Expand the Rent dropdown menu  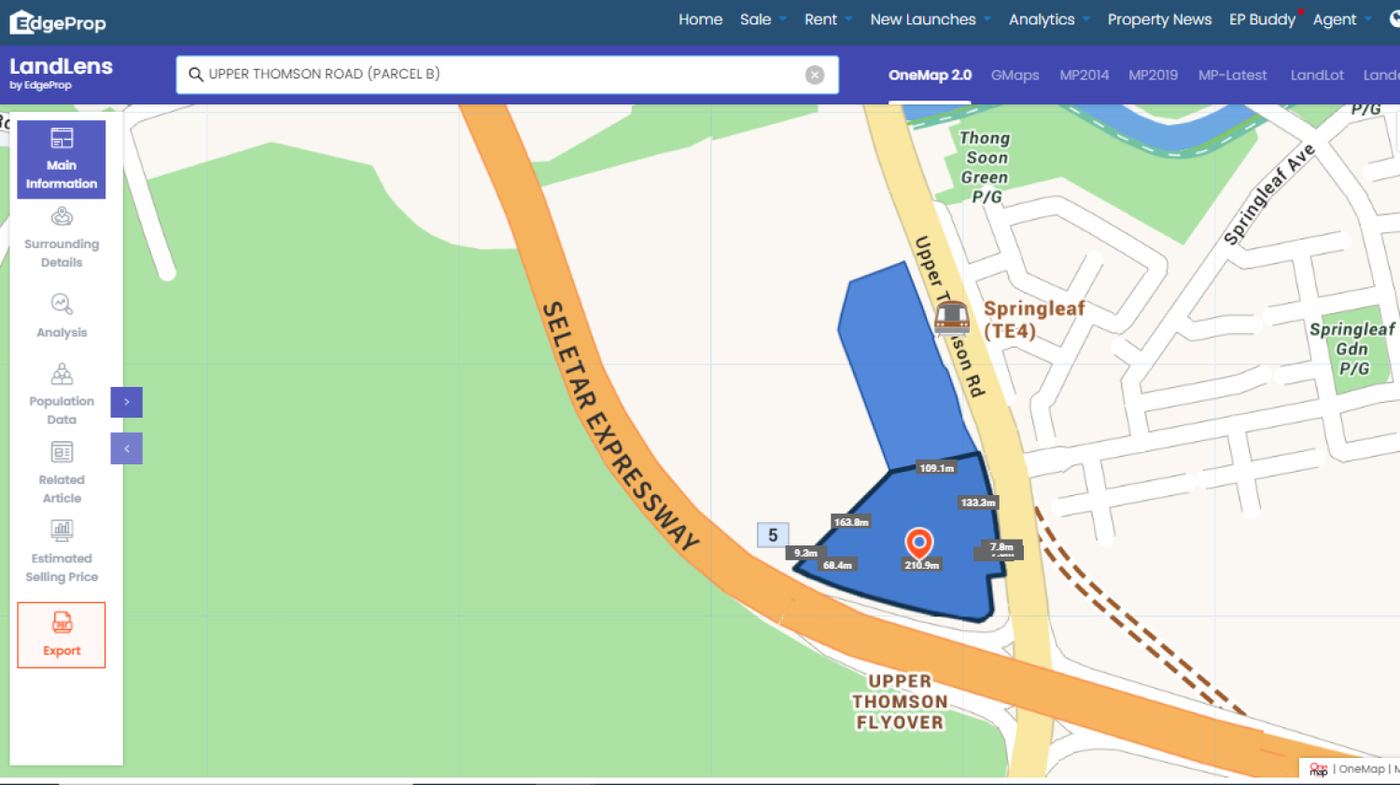pyautogui.click(x=828, y=19)
